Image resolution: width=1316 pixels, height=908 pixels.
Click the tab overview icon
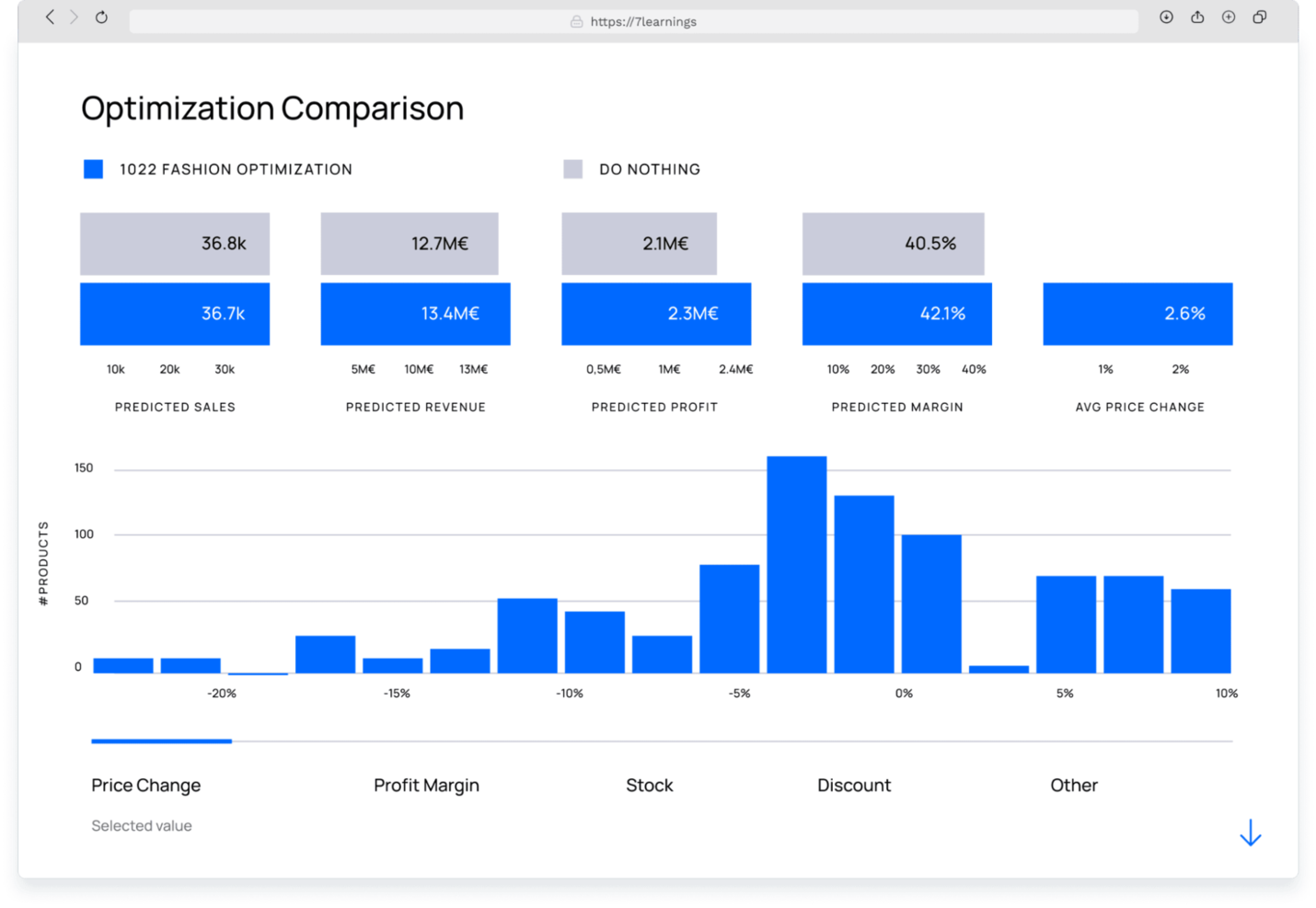pos(1259,17)
